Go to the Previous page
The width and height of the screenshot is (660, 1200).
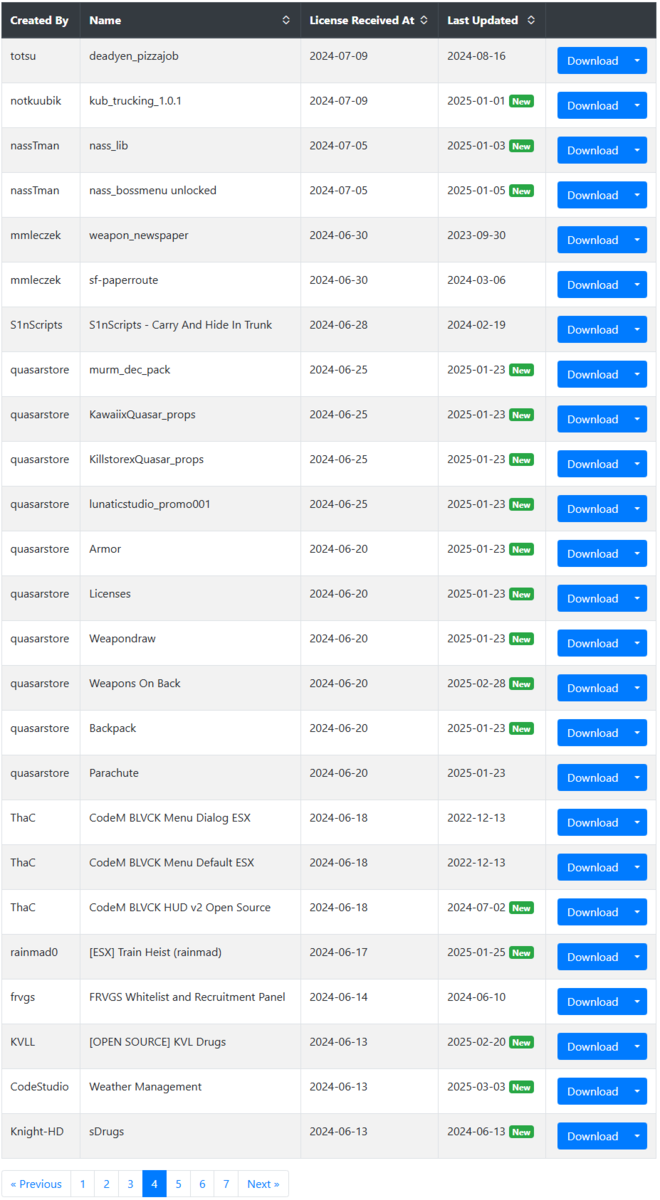36,1184
